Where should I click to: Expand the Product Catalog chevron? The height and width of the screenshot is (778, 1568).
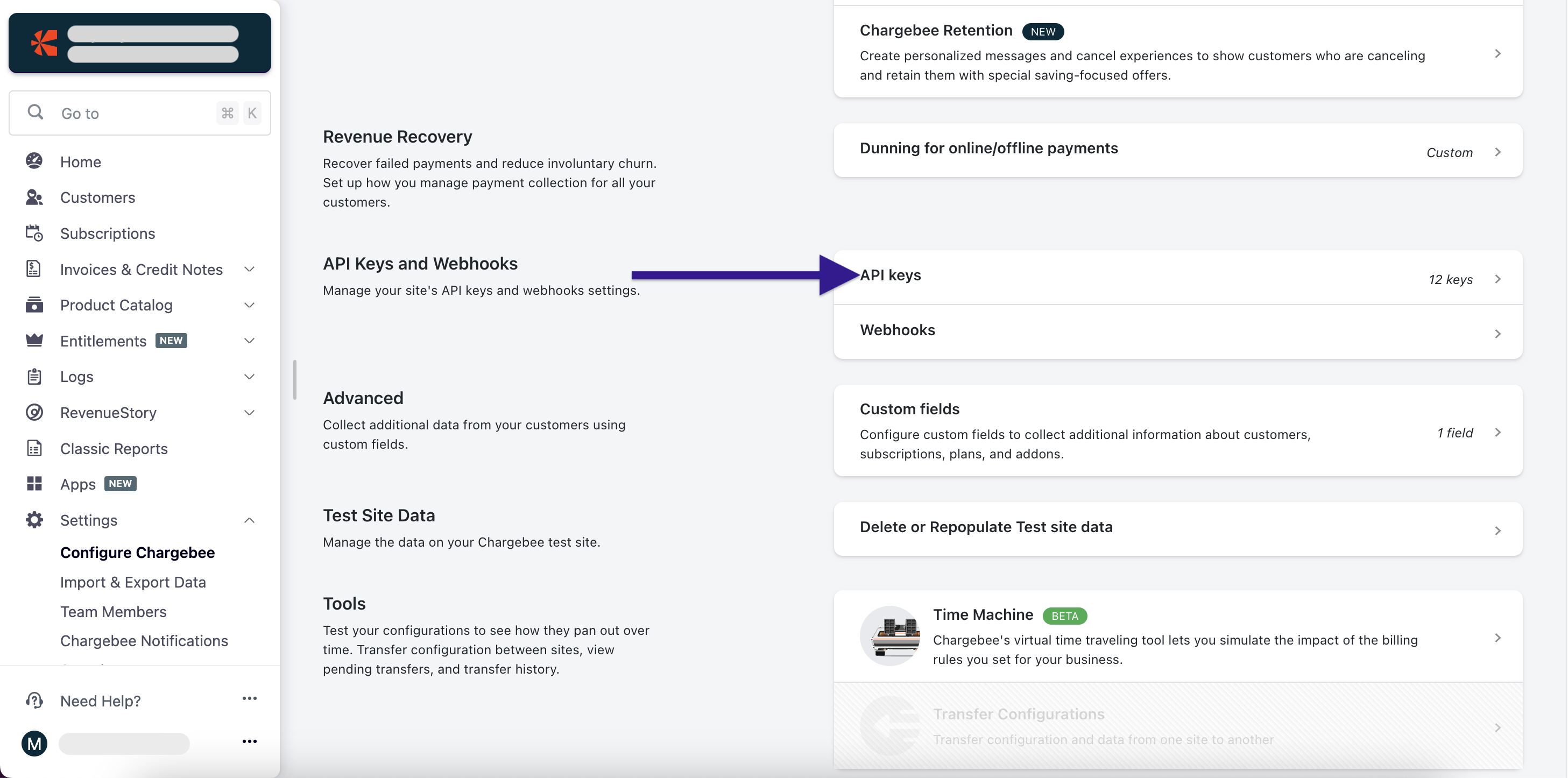(x=249, y=305)
